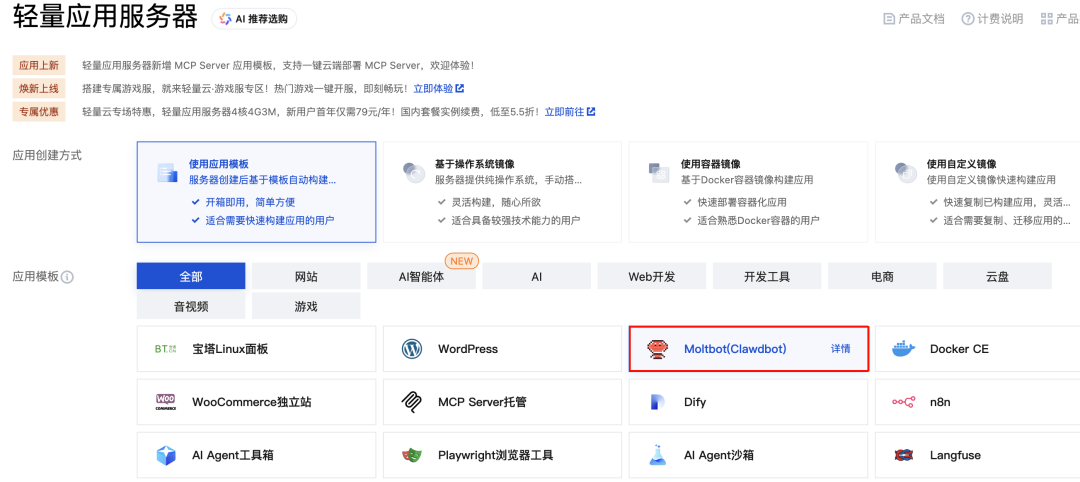Choose the 宝塔Linux面板 template name
The width and height of the screenshot is (1080, 482).
pos(230,349)
